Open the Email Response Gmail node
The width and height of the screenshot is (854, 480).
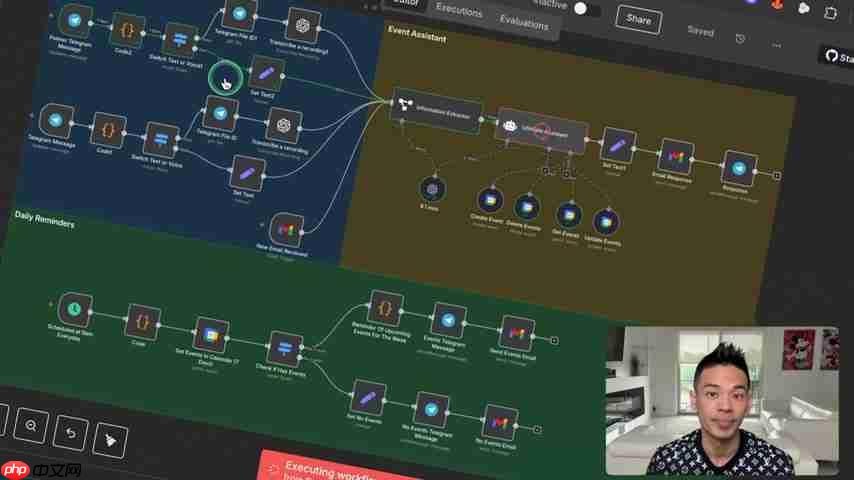tap(676, 158)
